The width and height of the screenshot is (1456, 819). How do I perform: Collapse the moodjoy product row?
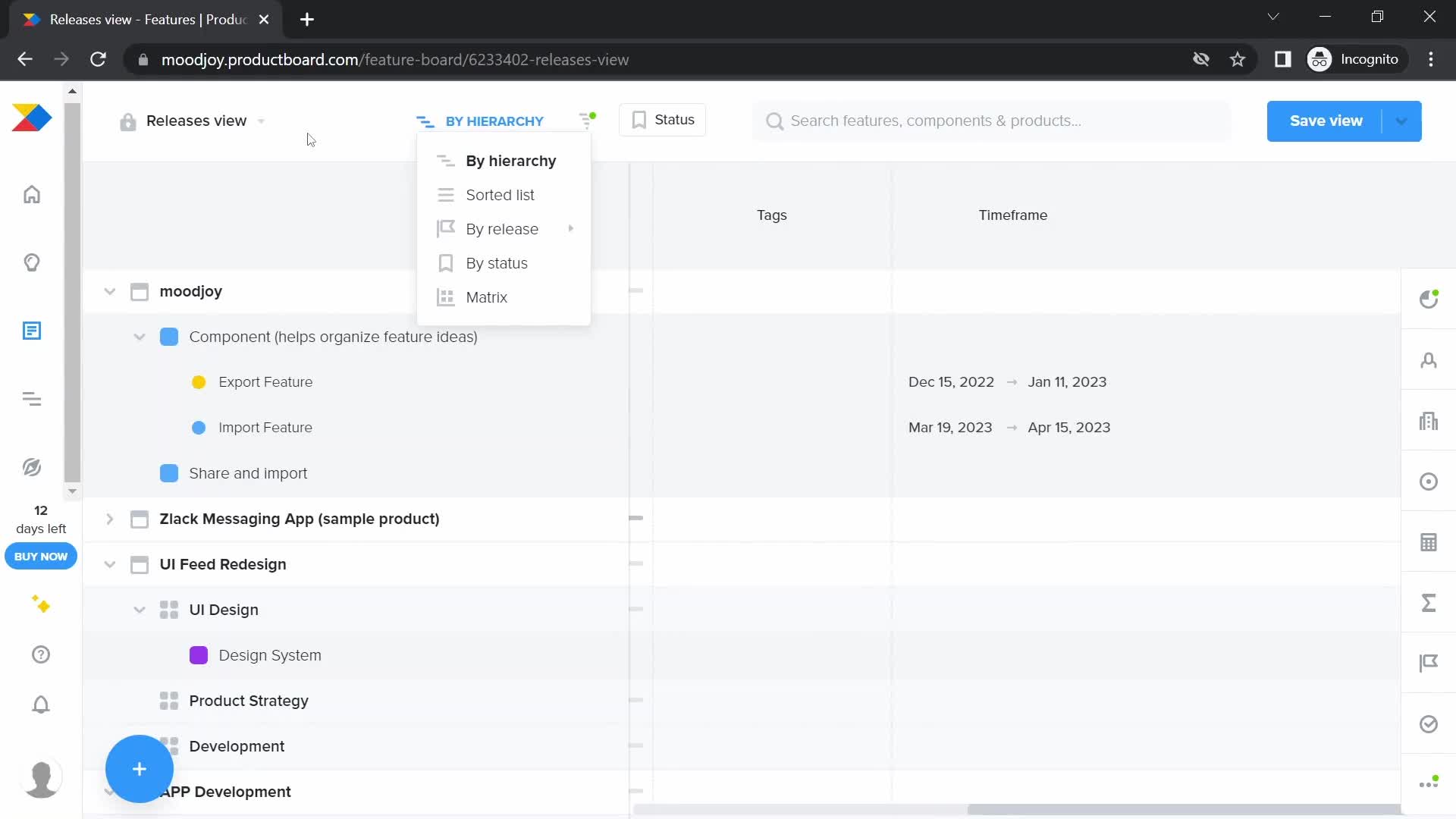(110, 292)
